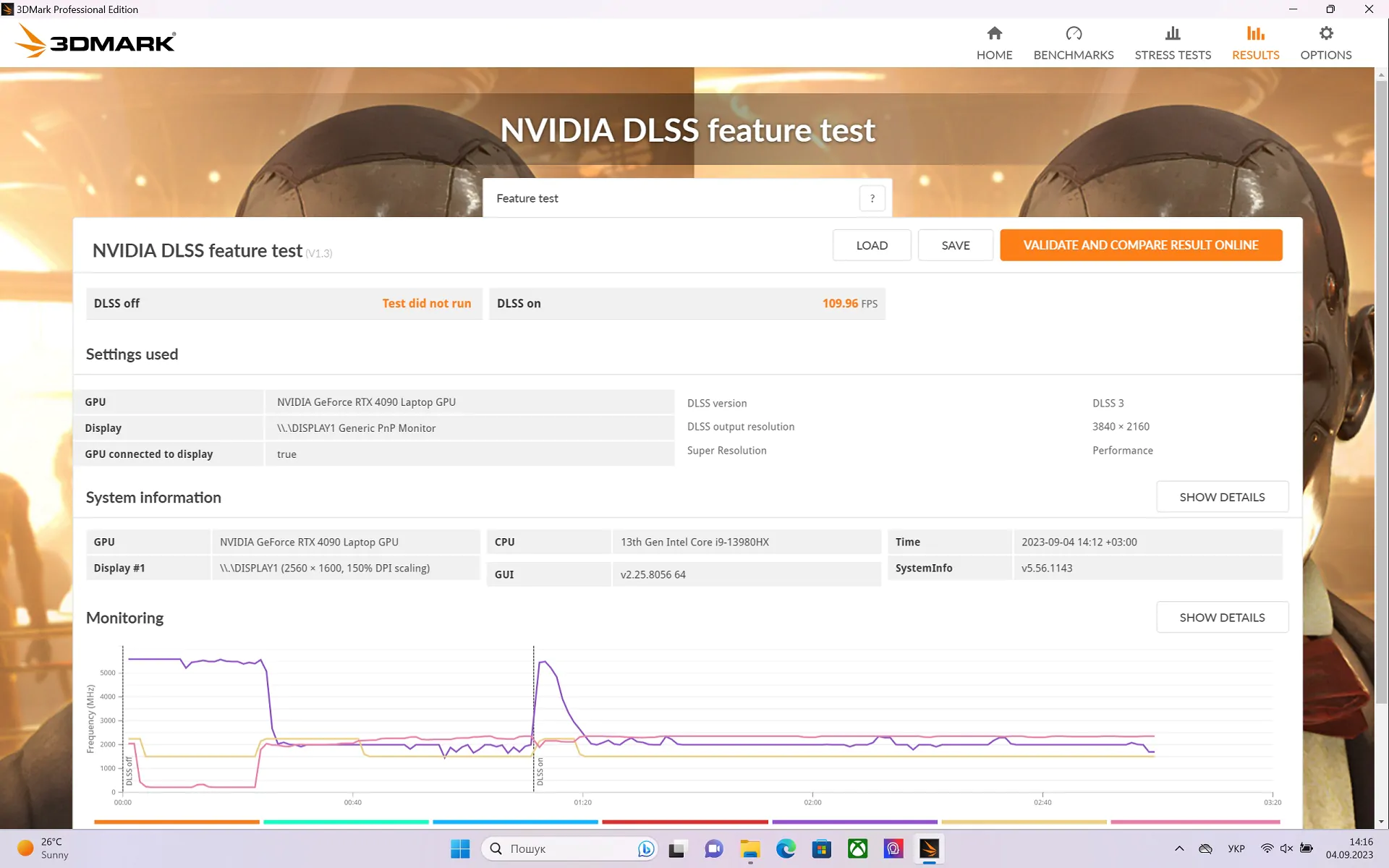1389x868 pixels.
Task: Click the purple monitoring legend bar
Action: click(x=854, y=822)
